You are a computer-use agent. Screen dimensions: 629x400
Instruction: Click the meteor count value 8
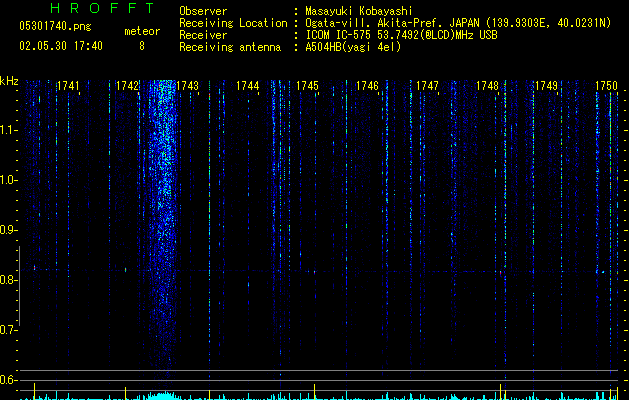coord(142,46)
